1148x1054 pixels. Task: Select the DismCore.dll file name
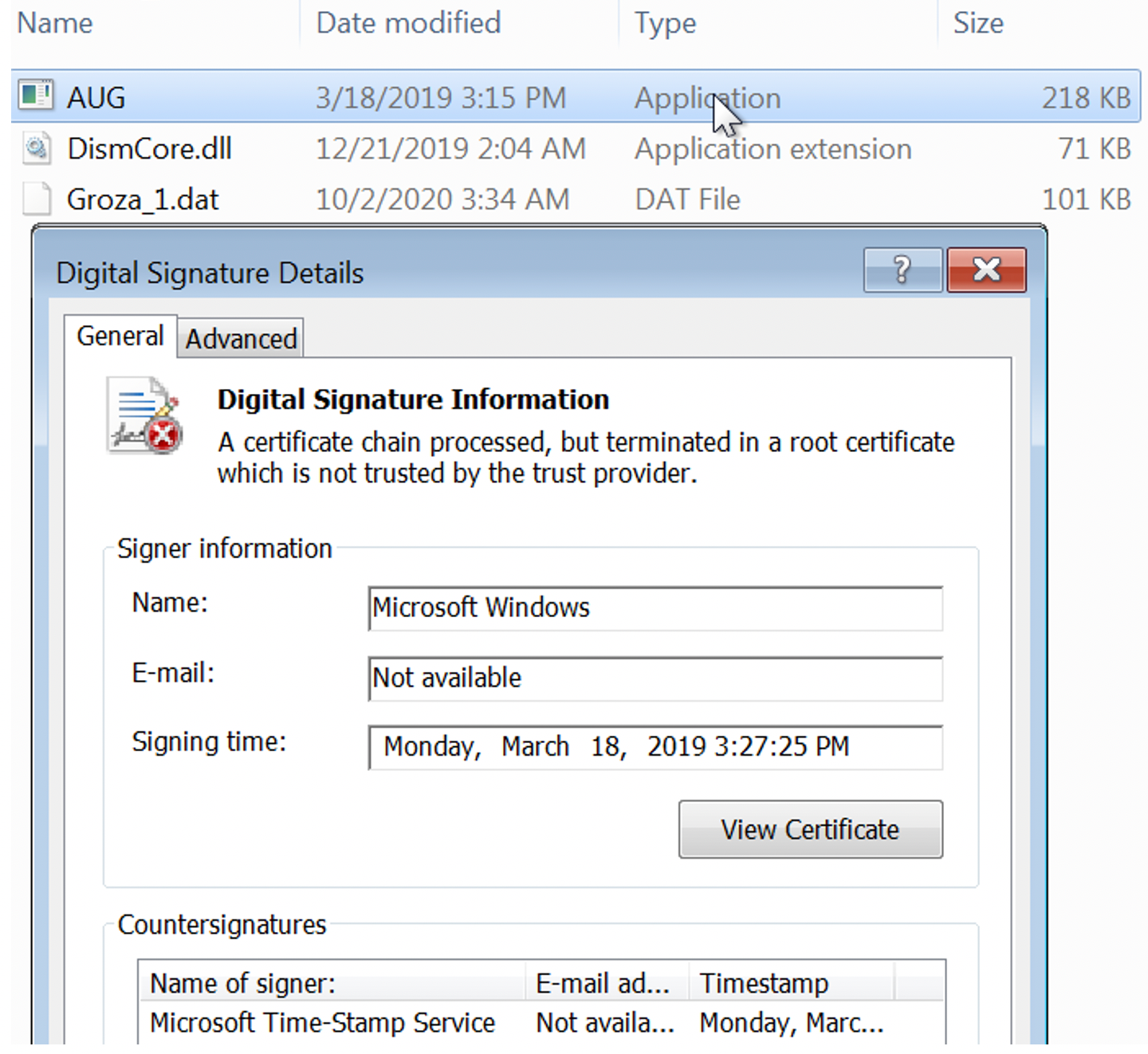tap(149, 149)
